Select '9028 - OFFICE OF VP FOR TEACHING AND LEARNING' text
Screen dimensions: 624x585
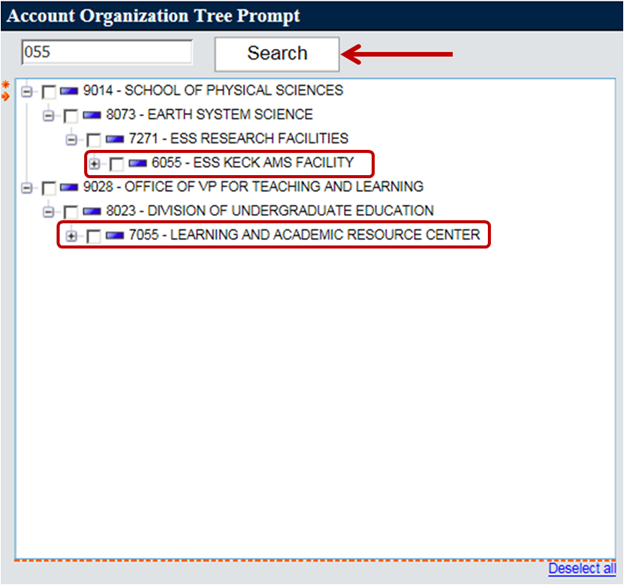(x=253, y=187)
